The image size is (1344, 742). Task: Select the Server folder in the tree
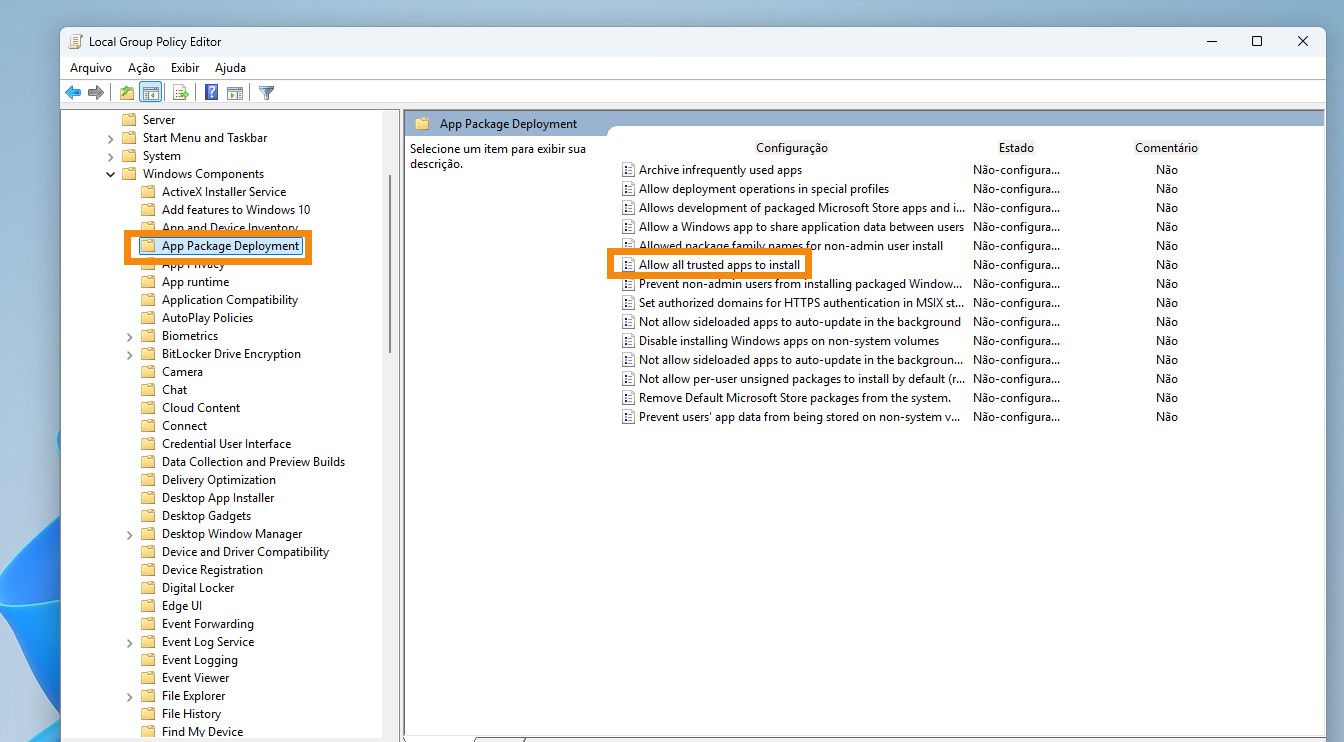[159, 120]
